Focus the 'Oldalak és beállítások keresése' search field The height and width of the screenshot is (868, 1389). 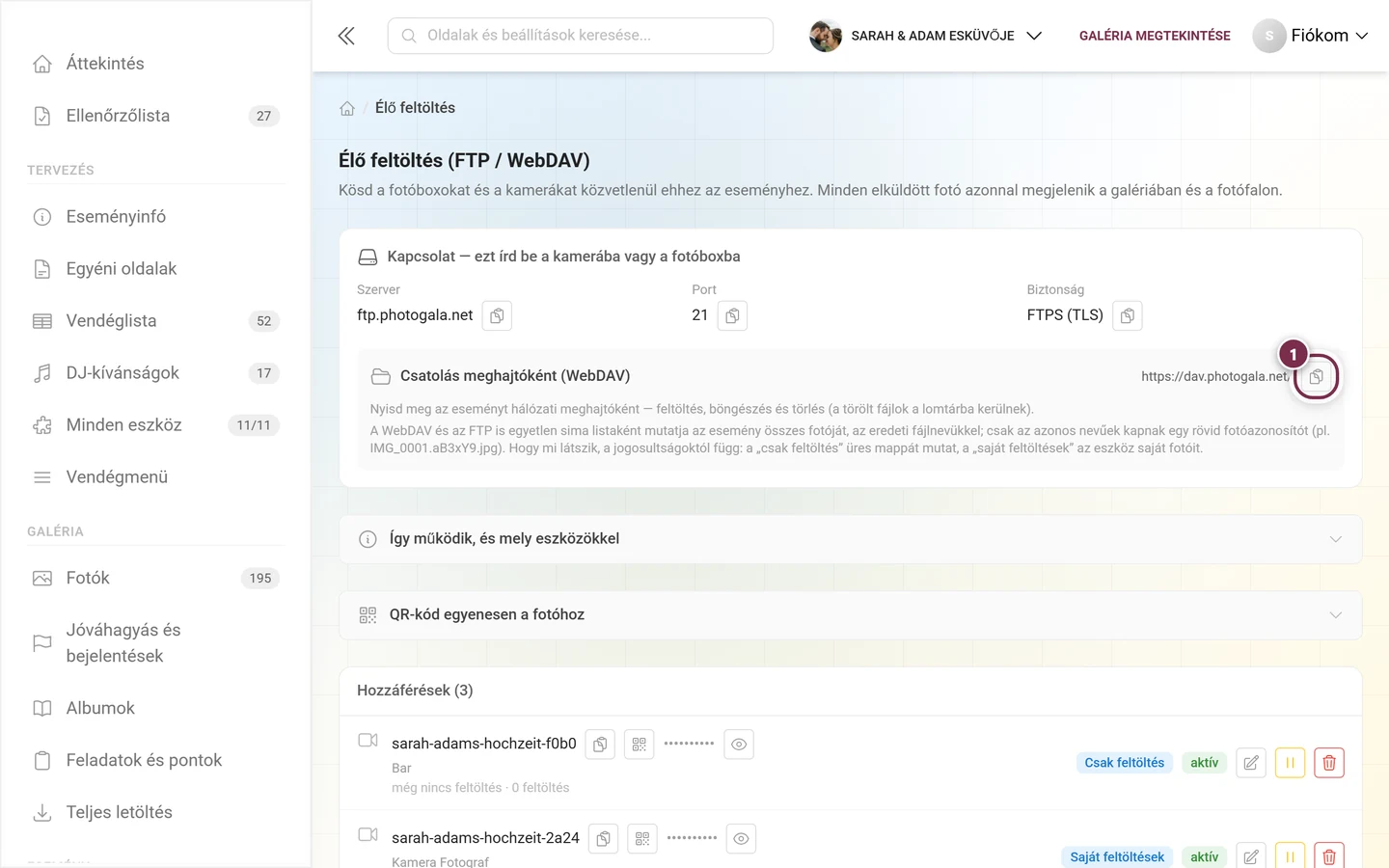click(x=580, y=36)
